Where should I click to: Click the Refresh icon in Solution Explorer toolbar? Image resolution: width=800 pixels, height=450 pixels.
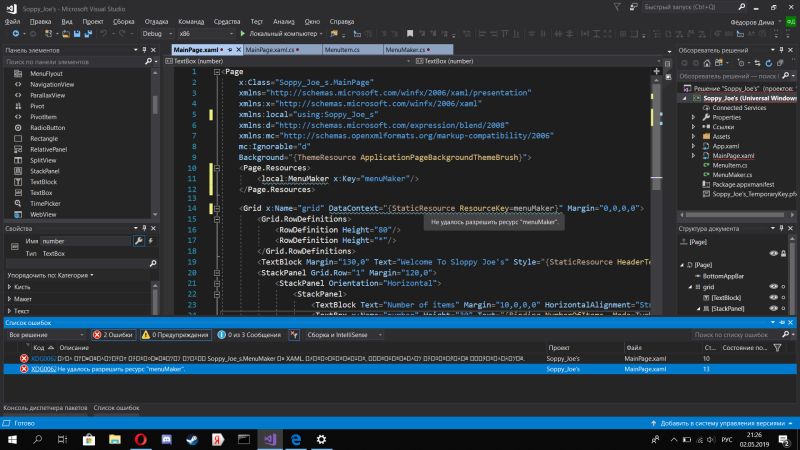769,63
